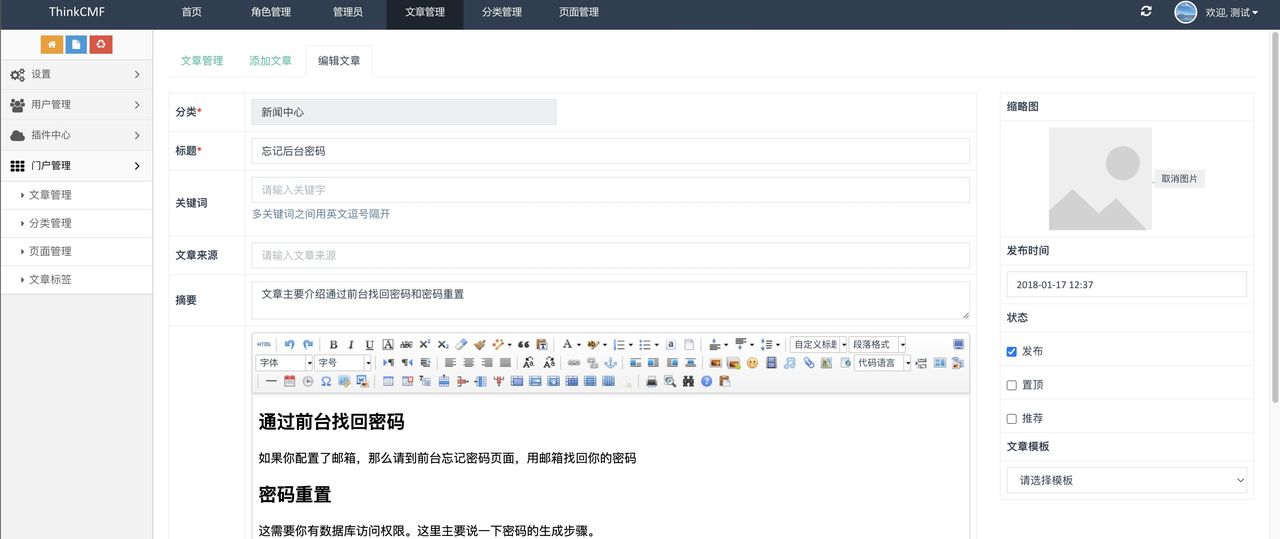Open editor help with the question mark icon
This screenshot has width=1280, height=539.
pos(706,381)
